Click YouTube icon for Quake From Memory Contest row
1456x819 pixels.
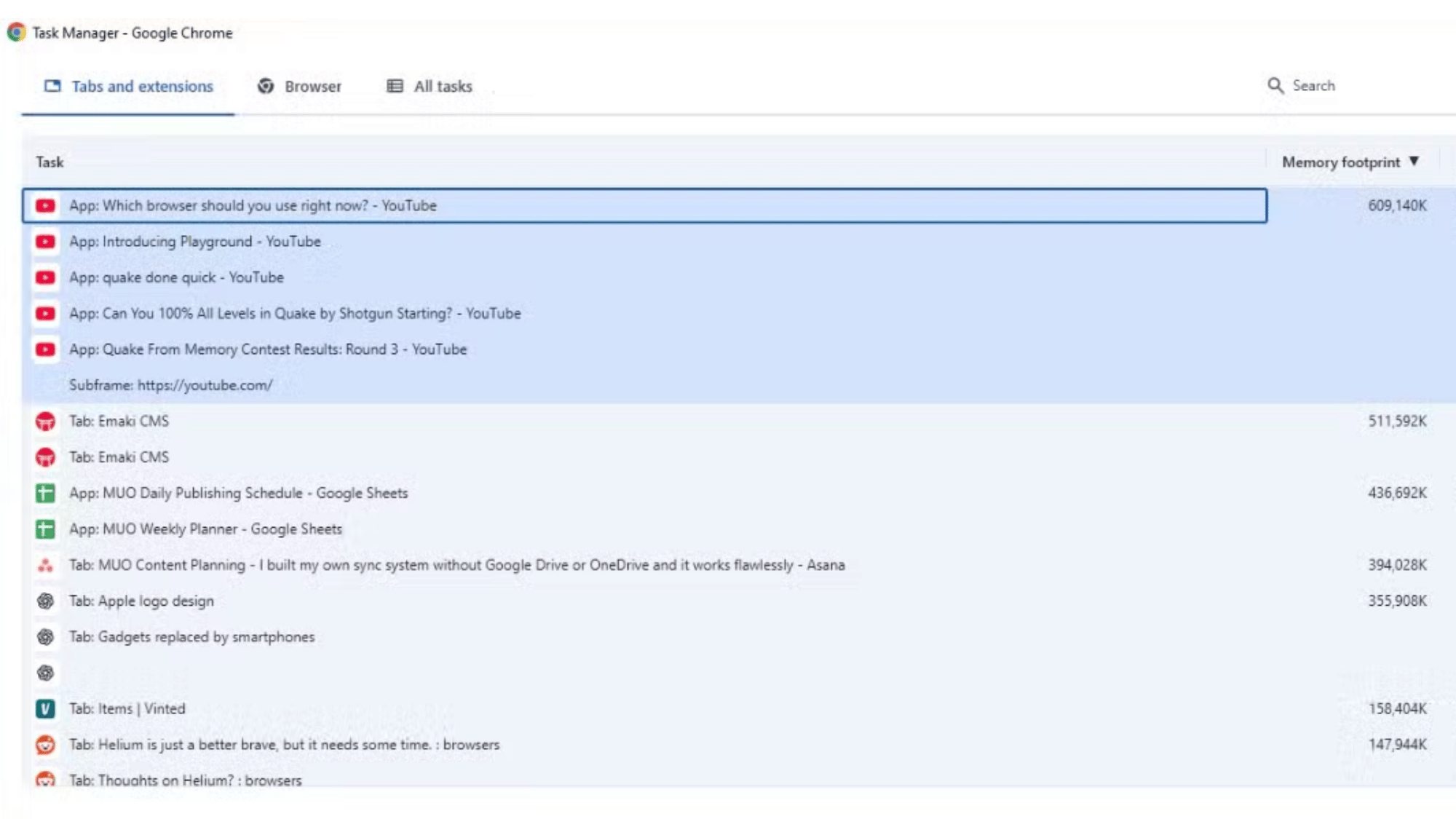(45, 349)
